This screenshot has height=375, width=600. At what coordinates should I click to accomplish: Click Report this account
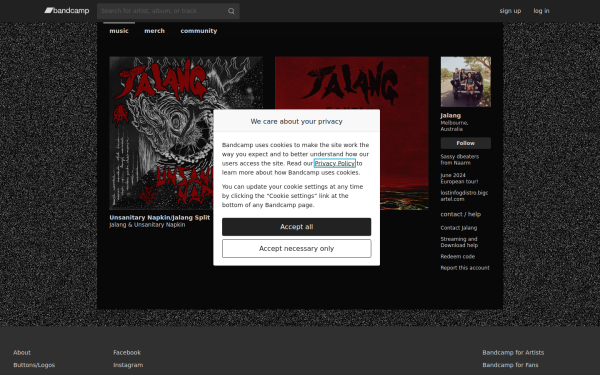[465, 268]
